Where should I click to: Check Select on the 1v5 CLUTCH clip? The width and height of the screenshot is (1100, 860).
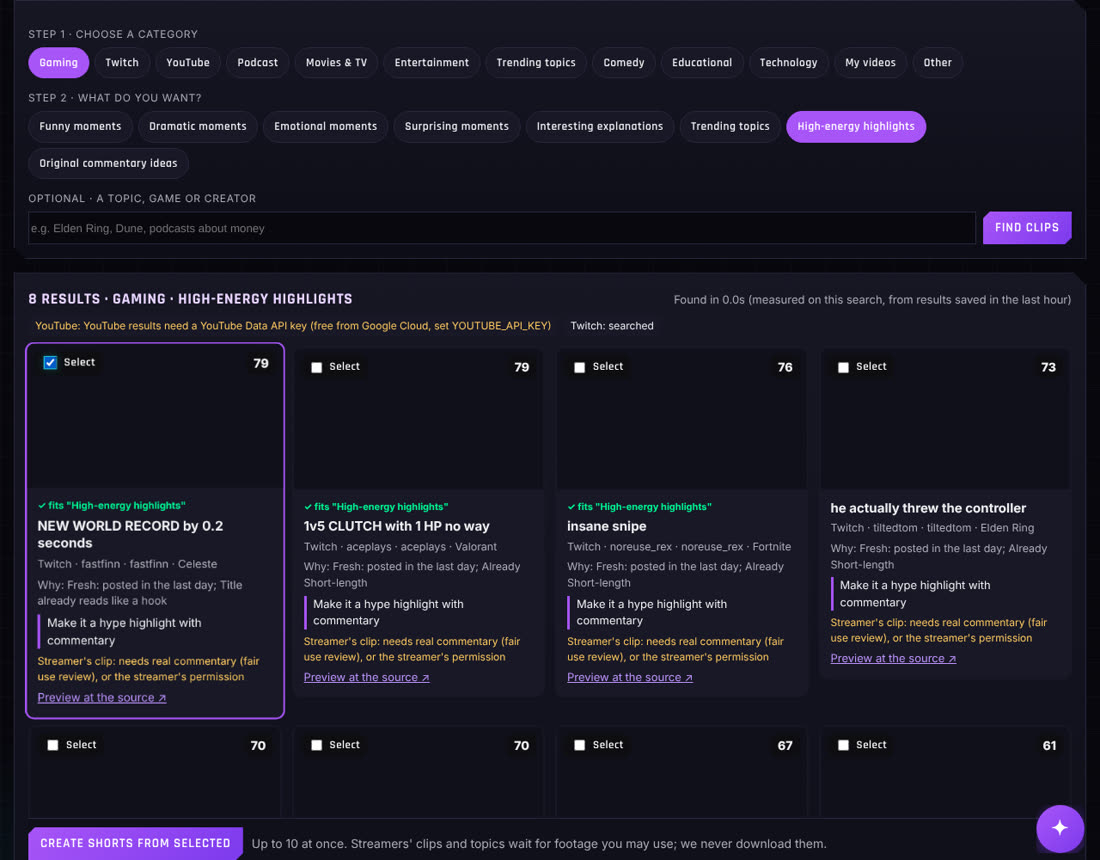(316, 367)
